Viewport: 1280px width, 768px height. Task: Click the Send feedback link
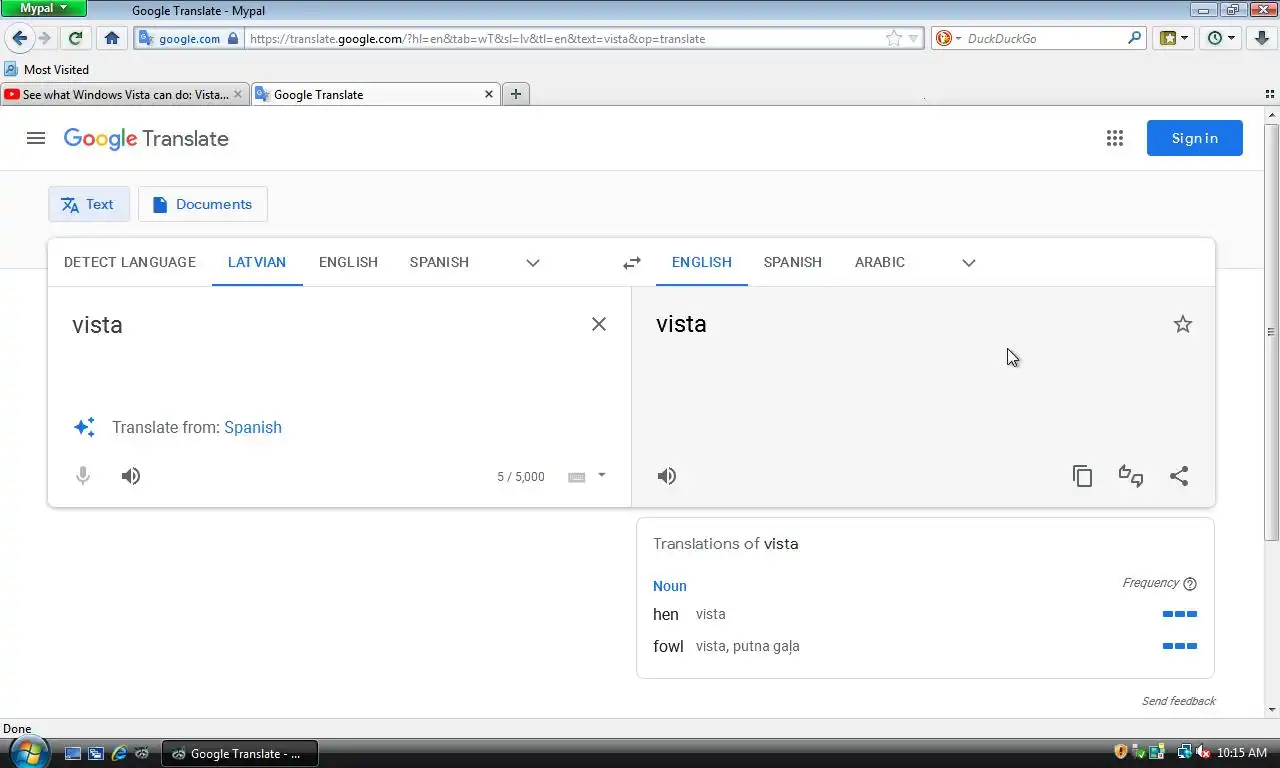1179,701
